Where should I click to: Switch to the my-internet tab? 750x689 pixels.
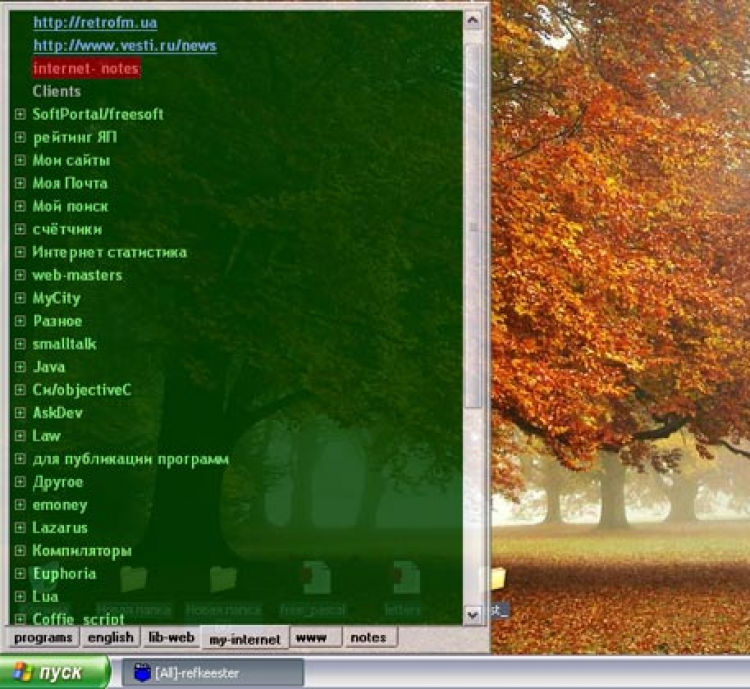click(245, 638)
